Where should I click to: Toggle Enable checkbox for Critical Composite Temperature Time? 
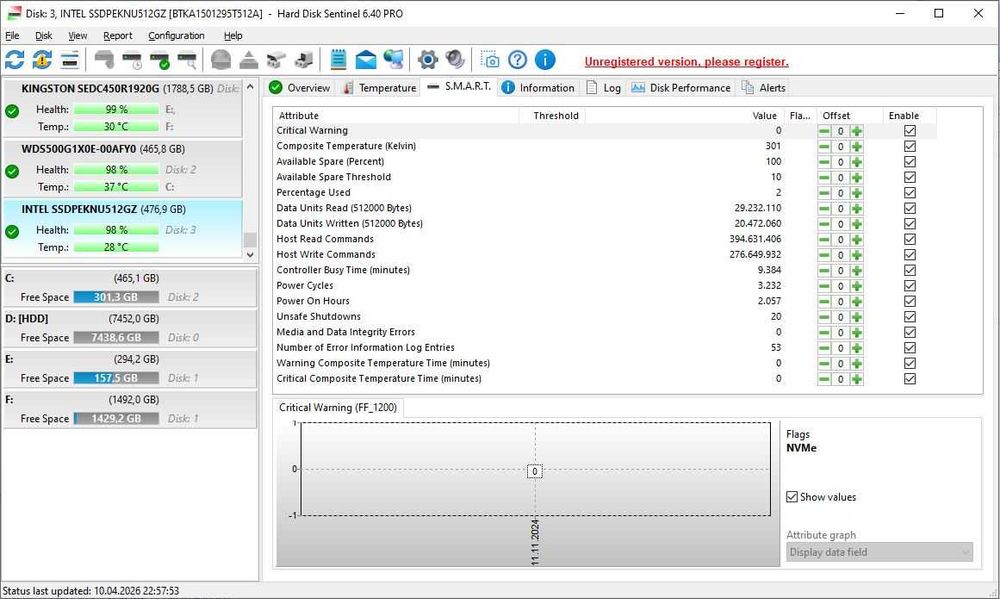click(x=910, y=379)
